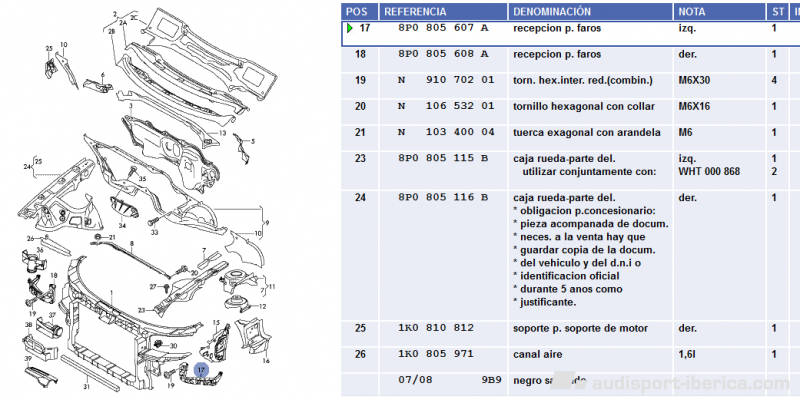Select reference 8P0 805 608 A
This screenshot has width=800, height=403.
443,54
